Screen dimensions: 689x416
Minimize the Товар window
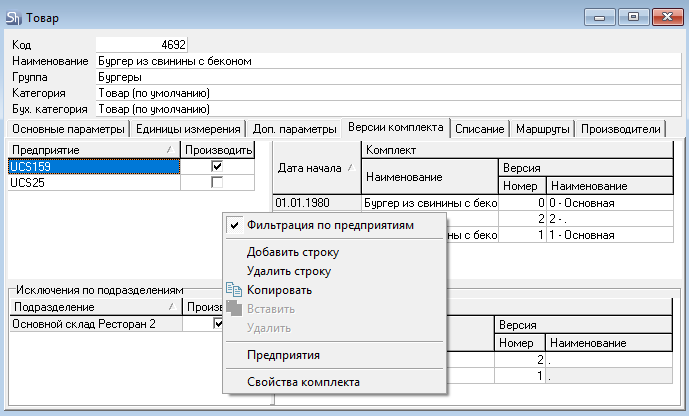(x=603, y=16)
